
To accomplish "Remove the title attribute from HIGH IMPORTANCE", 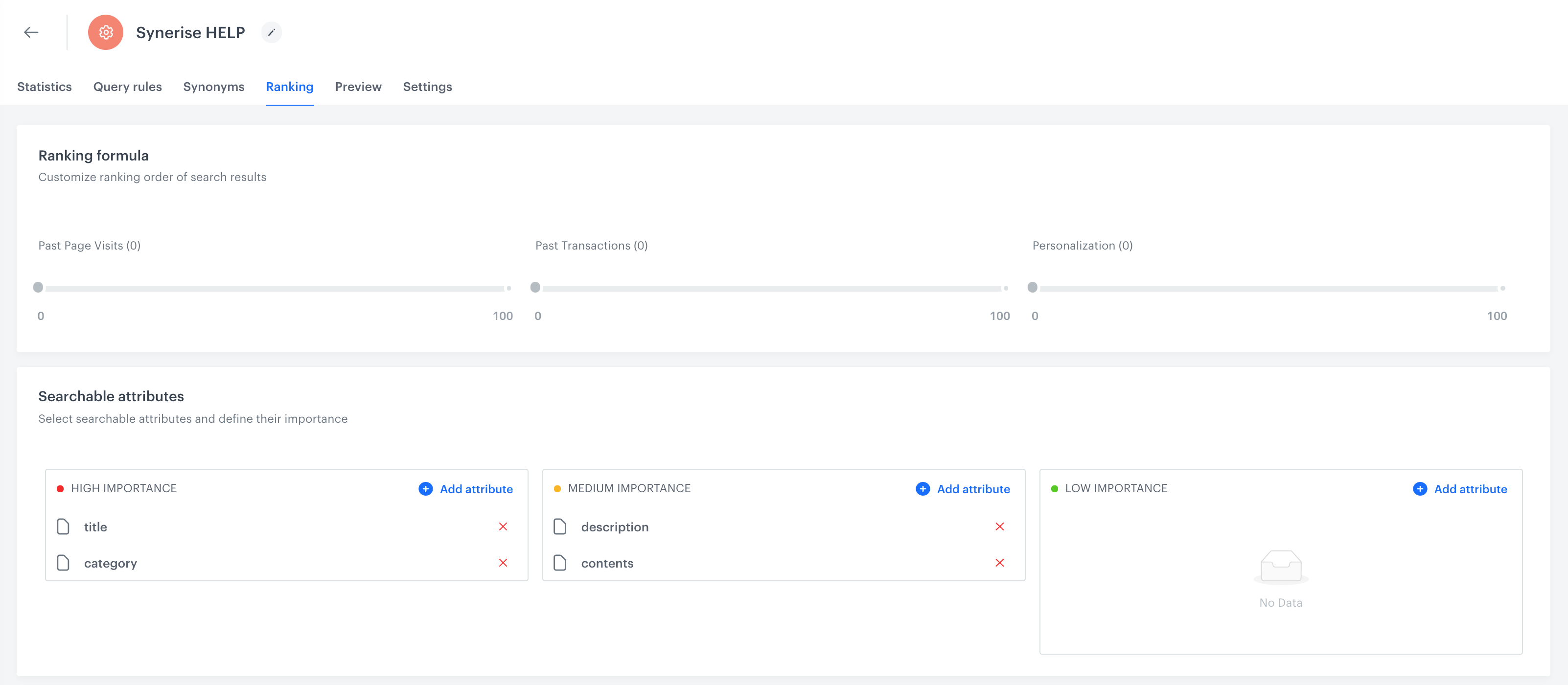I will click(x=504, y=526).
